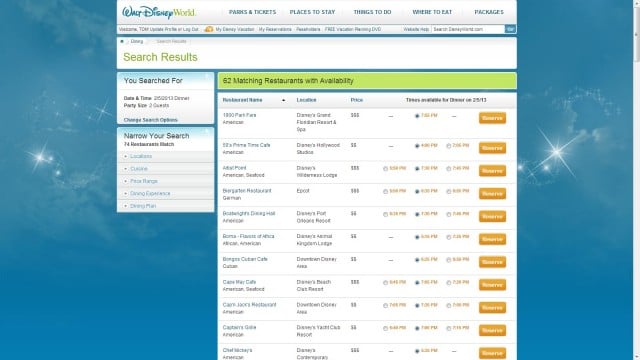Open Biergarten Restaurant link
Screen dimensions: 640x360
(x=247, y=191)
